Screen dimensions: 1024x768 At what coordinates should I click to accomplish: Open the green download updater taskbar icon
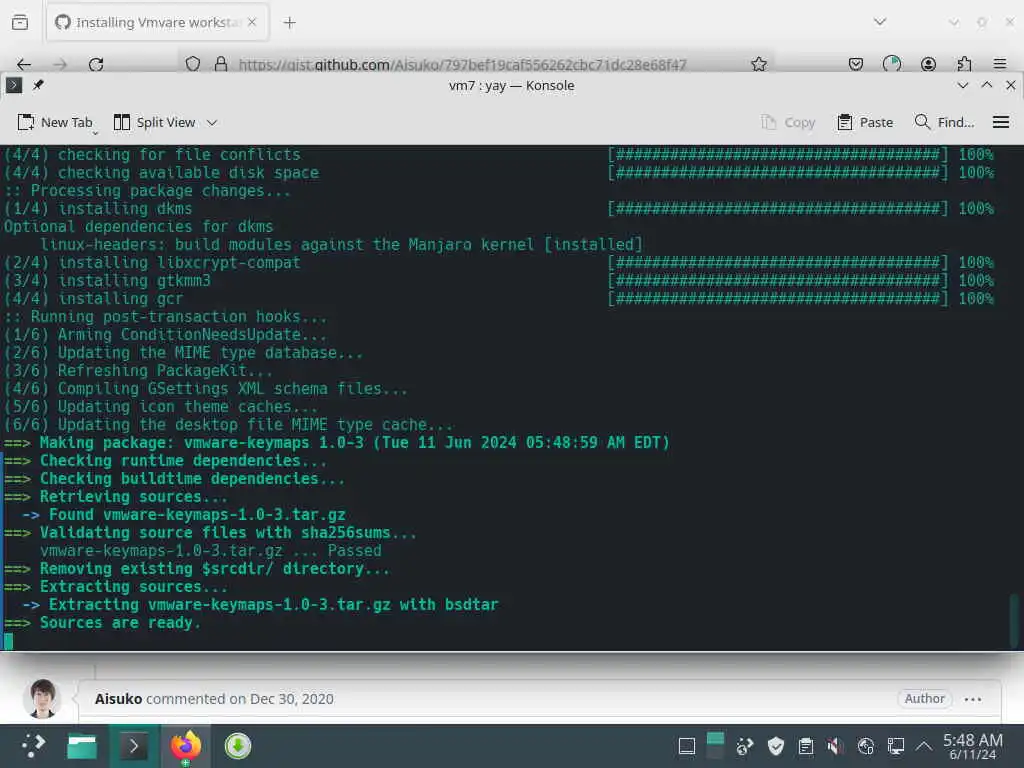(238, 746)
